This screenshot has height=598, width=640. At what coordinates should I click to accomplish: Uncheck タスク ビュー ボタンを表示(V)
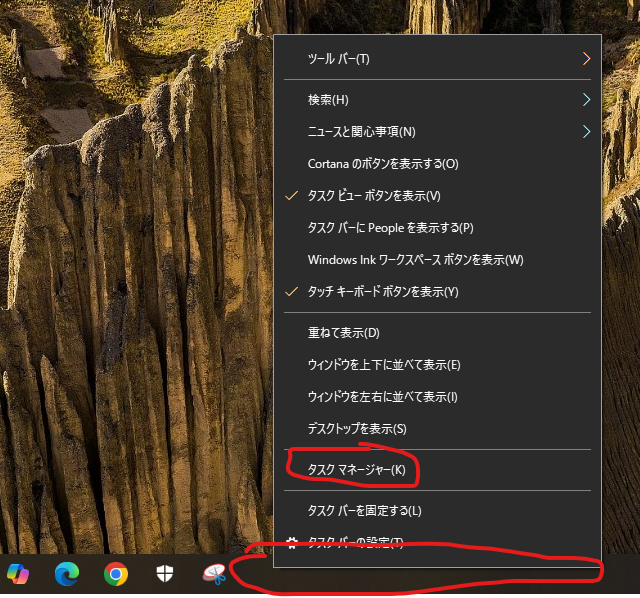[x=437, y=196]
